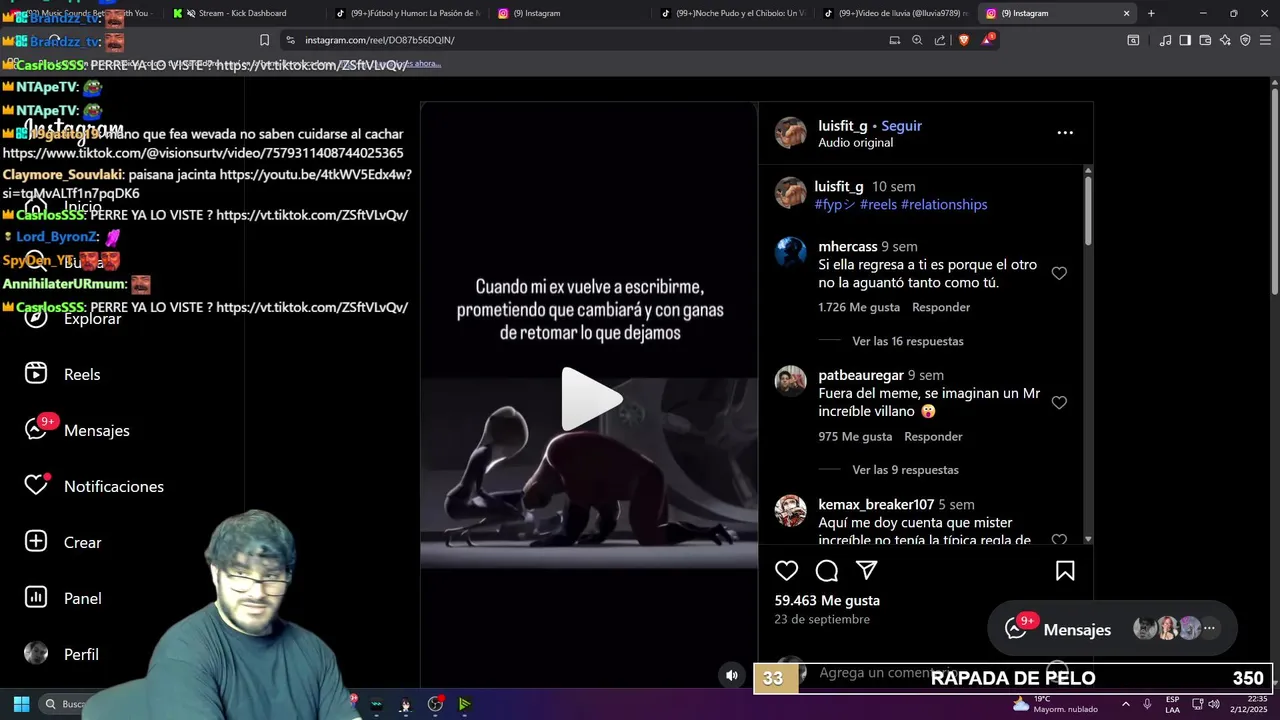Viewport: 1280px width, 720px height.
Task: Click the Crear plus icon
Action: 36,542
